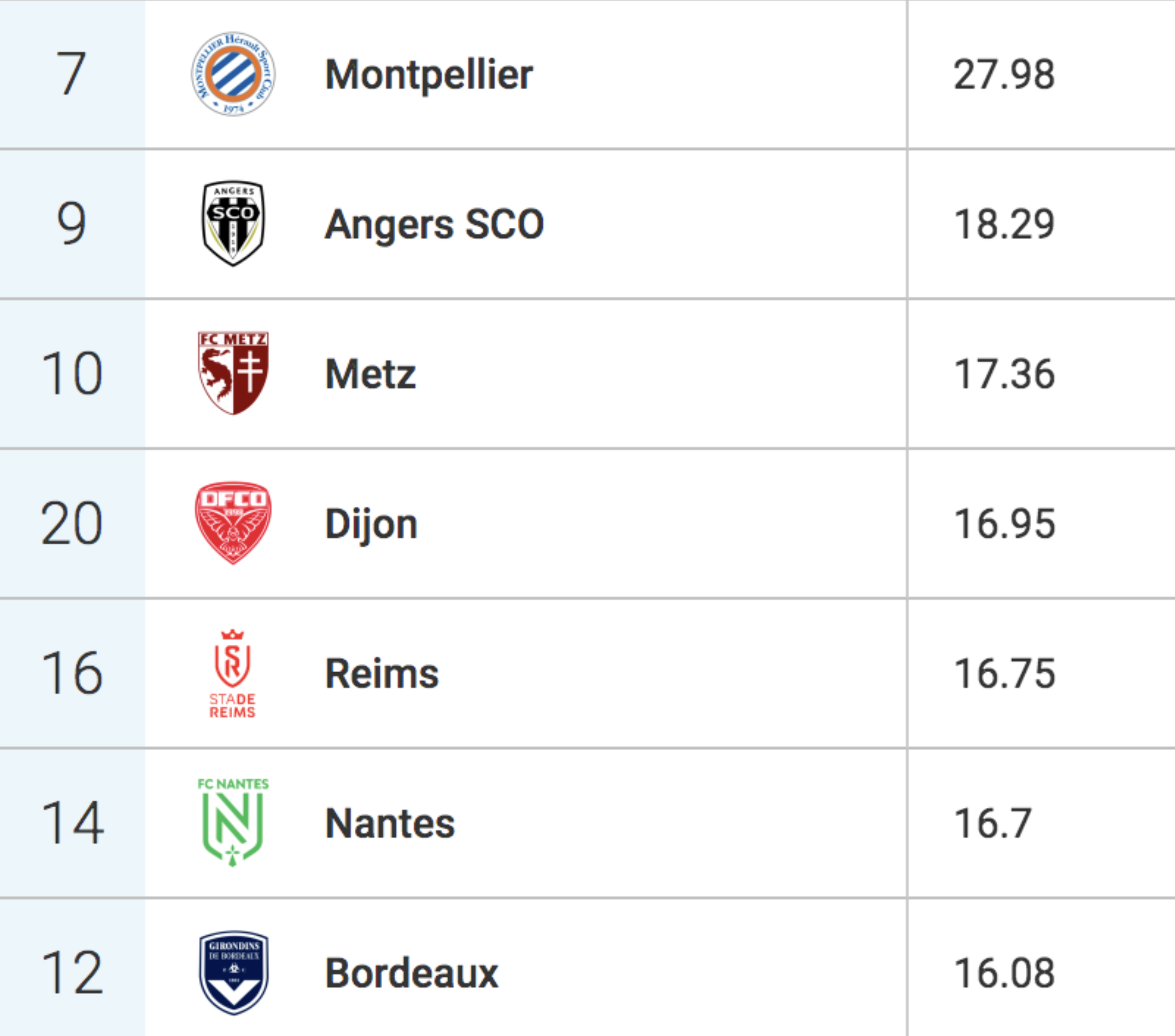The height and width of the screenshot is (1036, 1175).
Task: Select rank number 20 cell
Action: pos(73,523)
